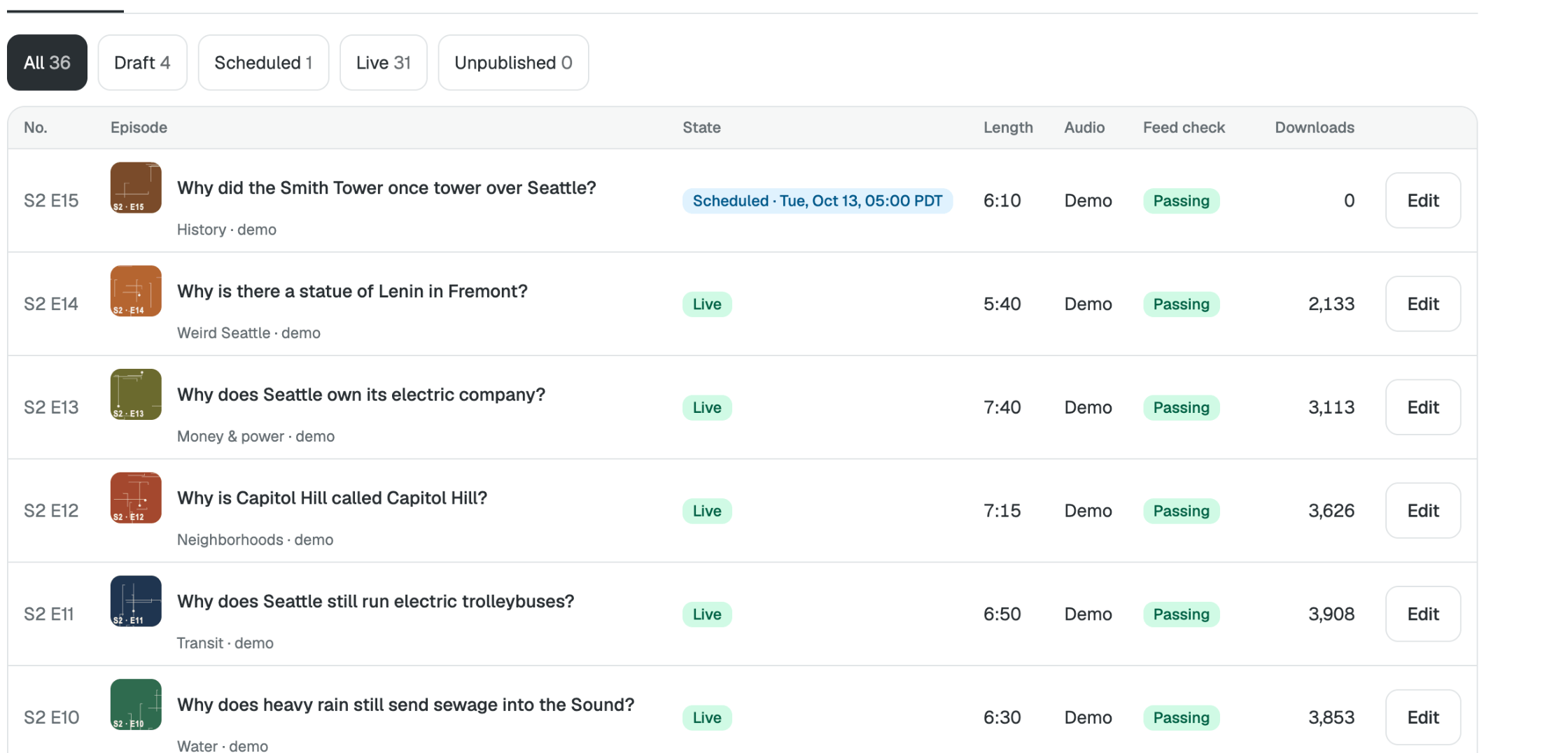
Task: Click the "Weird Seattle · demo" category text
Action: [248, 333]
